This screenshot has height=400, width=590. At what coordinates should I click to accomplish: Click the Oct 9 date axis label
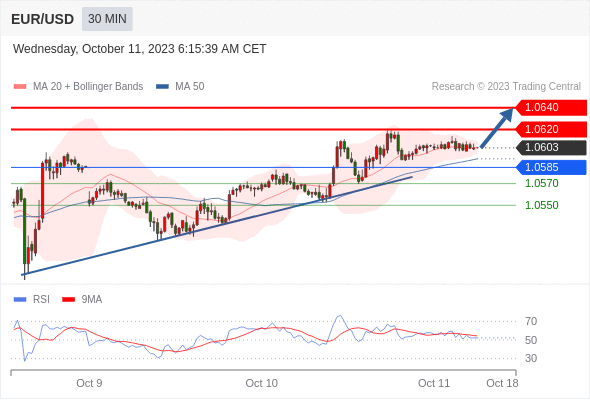(x=89, y=383)
